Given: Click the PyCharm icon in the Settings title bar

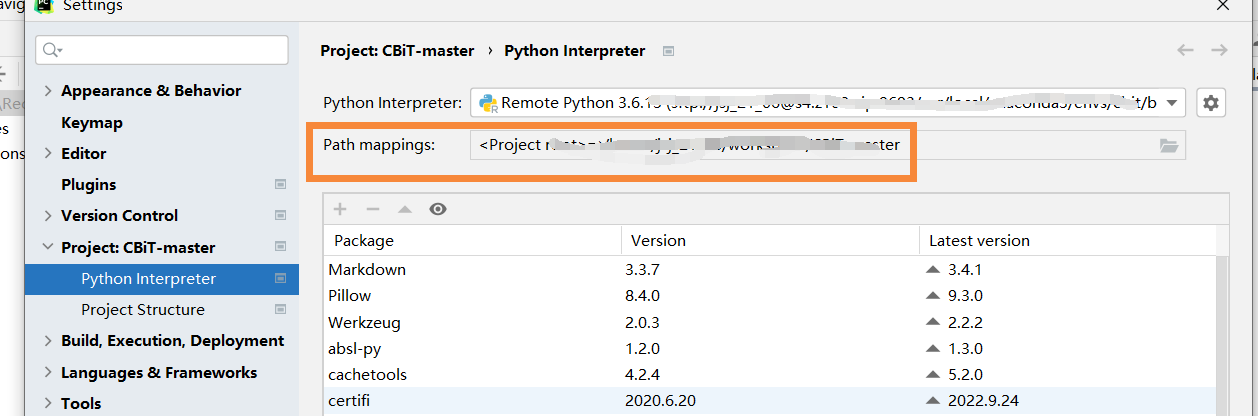Looking at the screenshot, I should tap(45, 6).
